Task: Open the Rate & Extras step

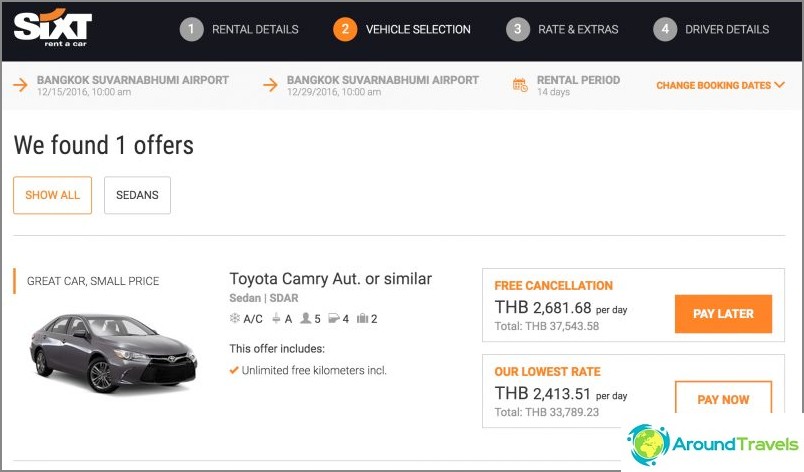Action: 562,29
